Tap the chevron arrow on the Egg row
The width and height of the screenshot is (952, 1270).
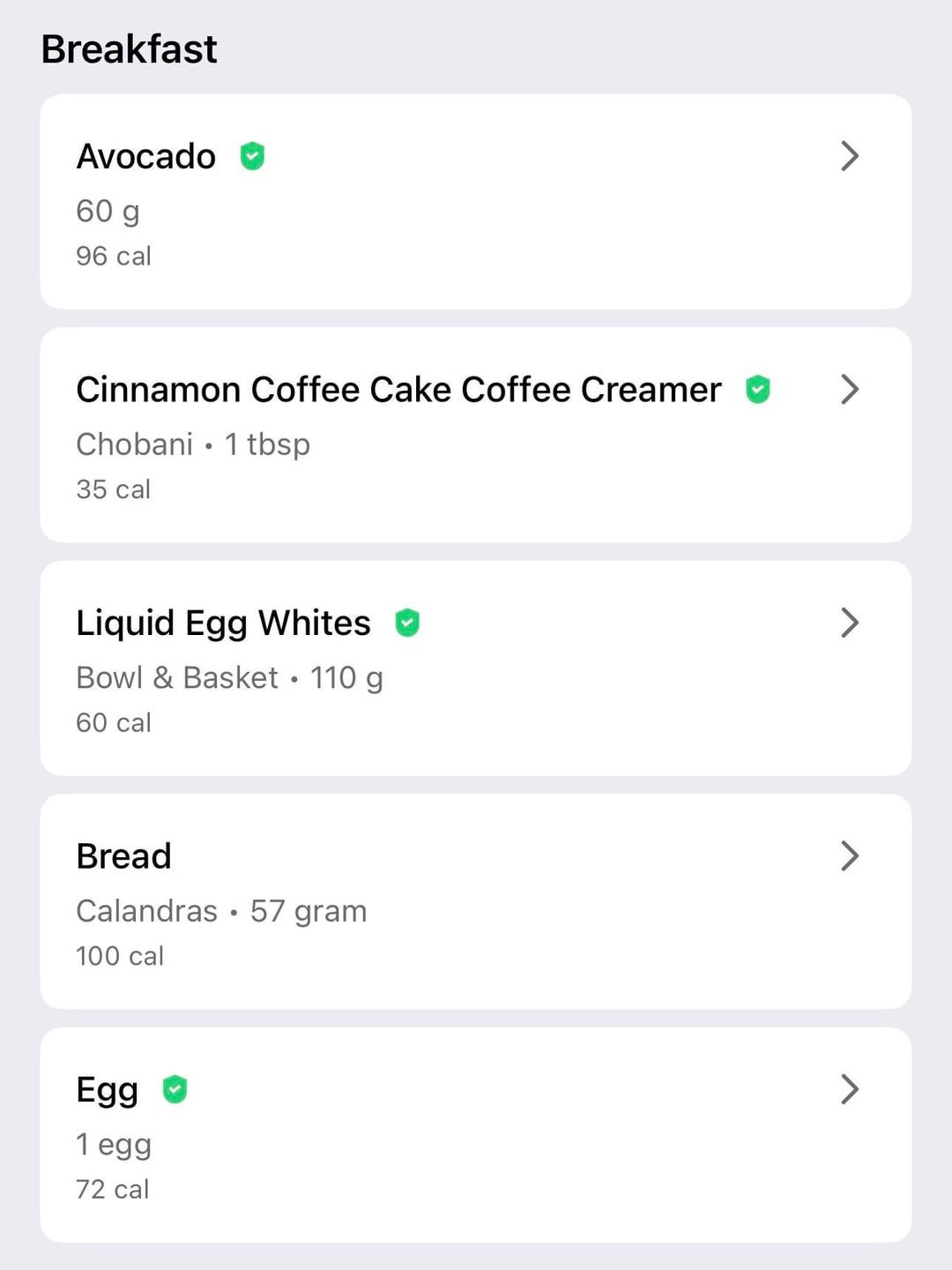[x=849, y=1089]
